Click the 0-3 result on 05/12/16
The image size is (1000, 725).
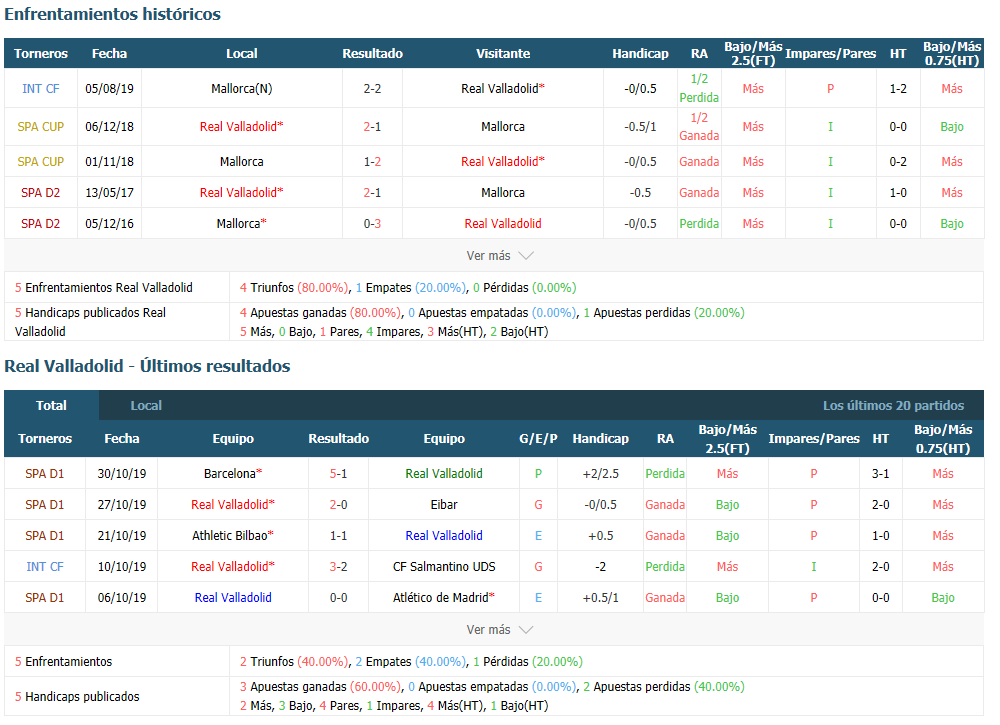372,224
